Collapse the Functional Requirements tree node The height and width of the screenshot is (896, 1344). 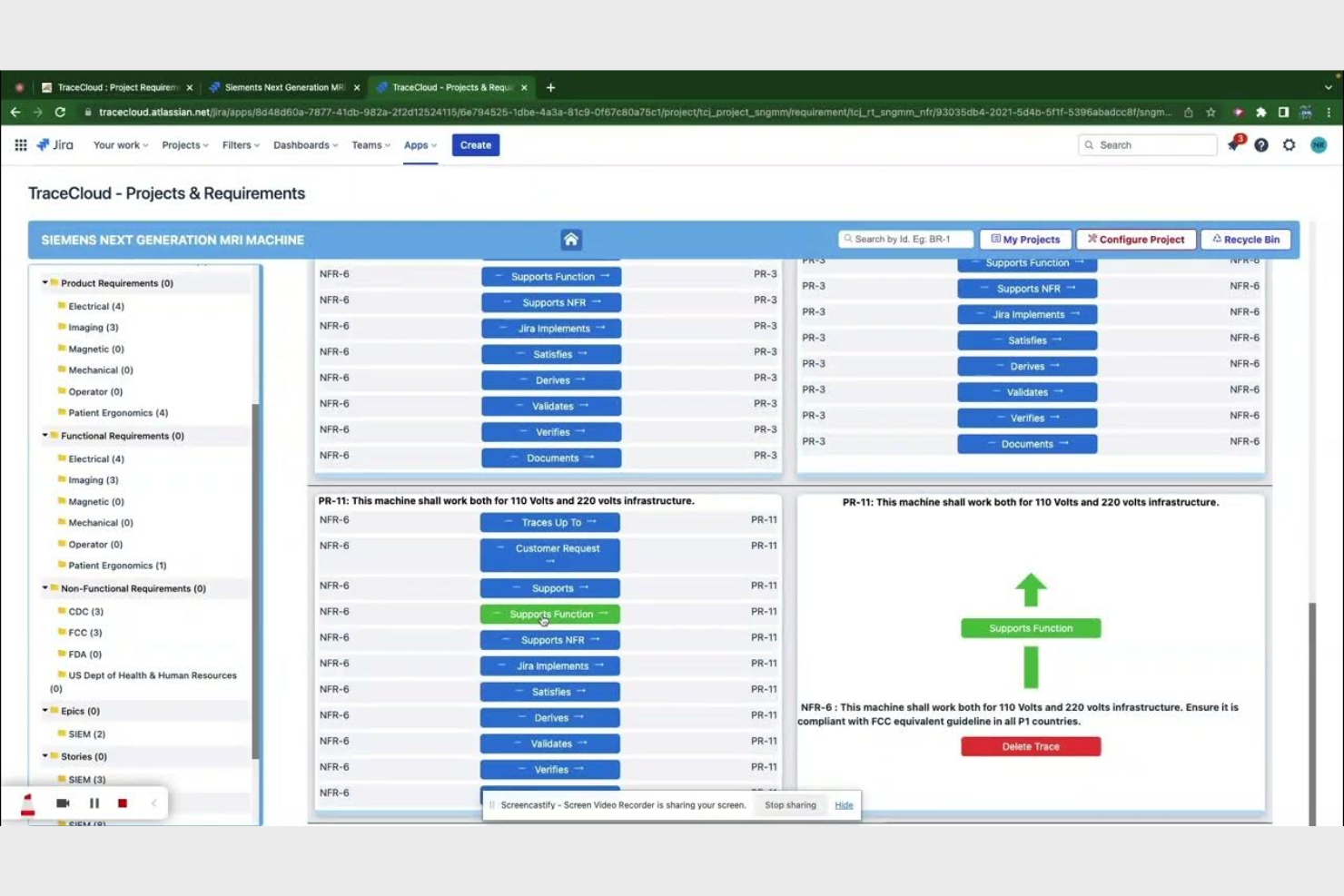tap(44, 436)
